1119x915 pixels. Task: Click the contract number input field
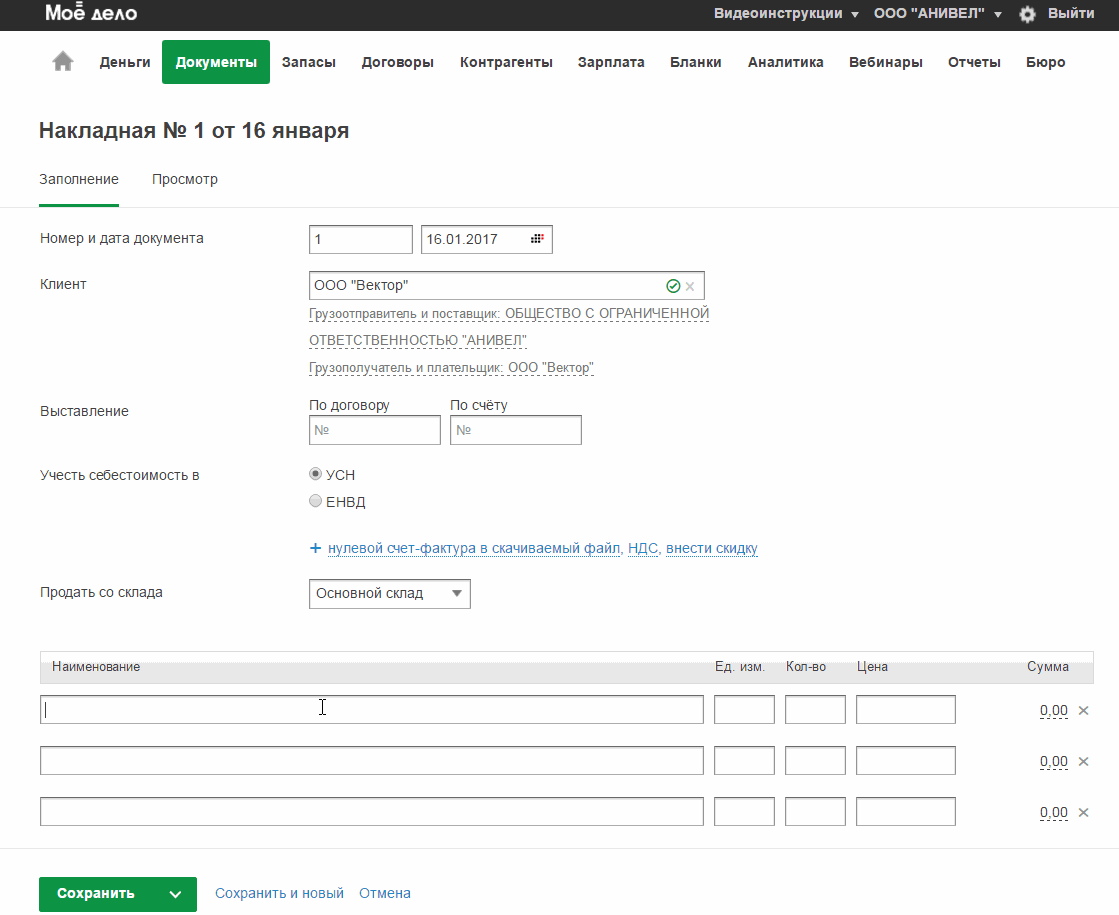tap(375, 431)
